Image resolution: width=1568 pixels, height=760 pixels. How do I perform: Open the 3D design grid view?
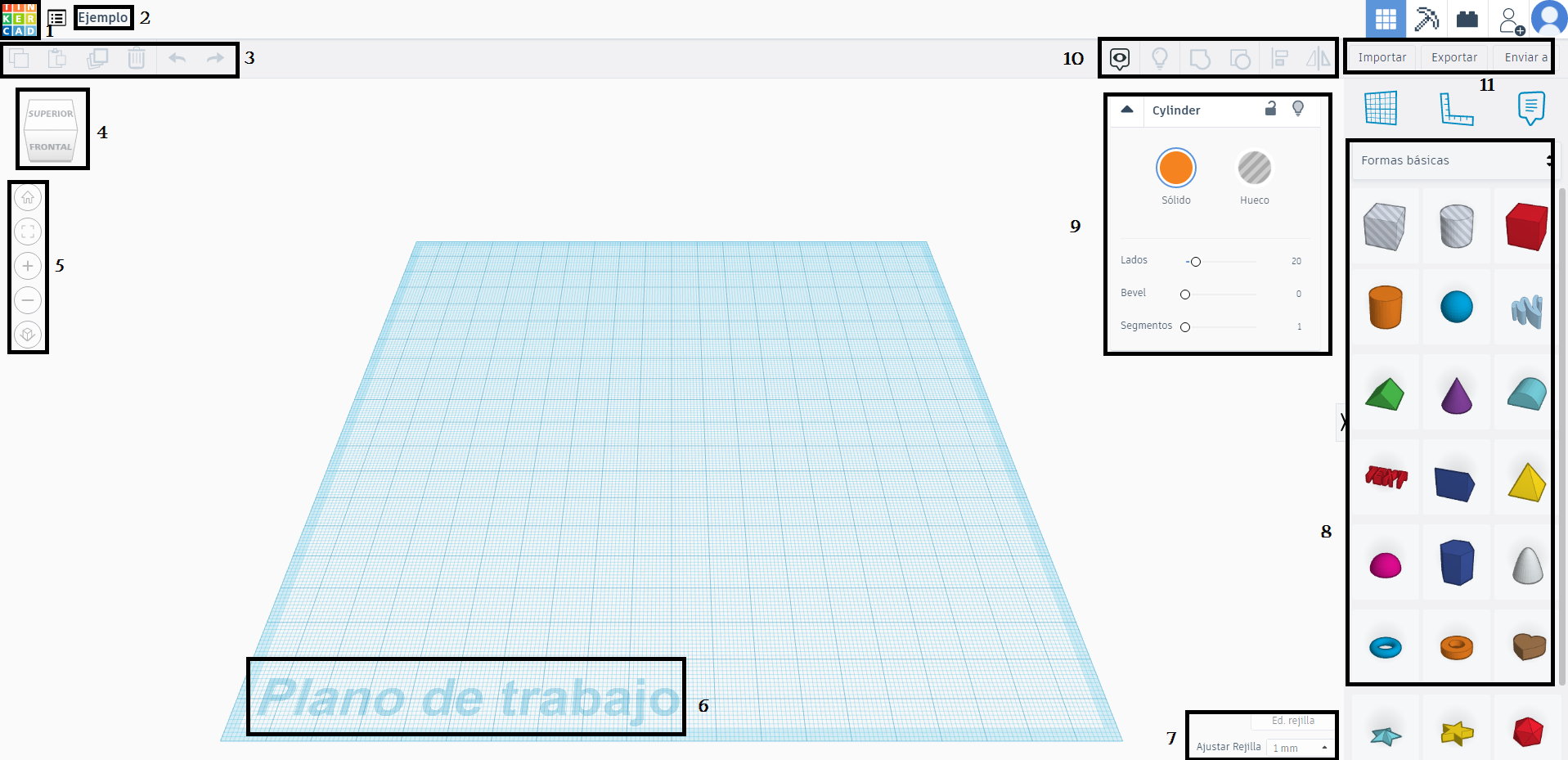(1386, 19)
